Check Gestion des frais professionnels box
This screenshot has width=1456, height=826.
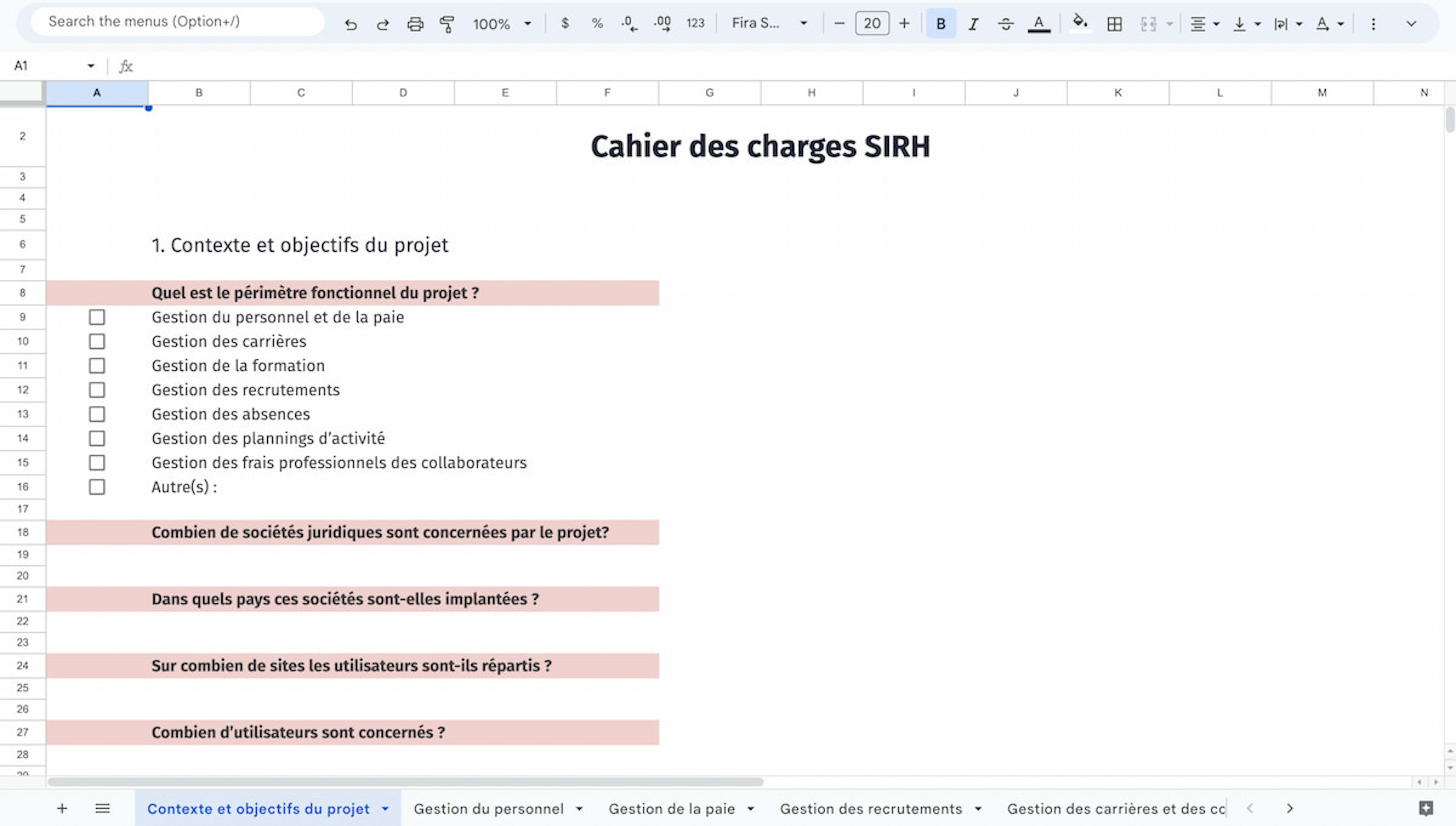[x=97, y=463]
